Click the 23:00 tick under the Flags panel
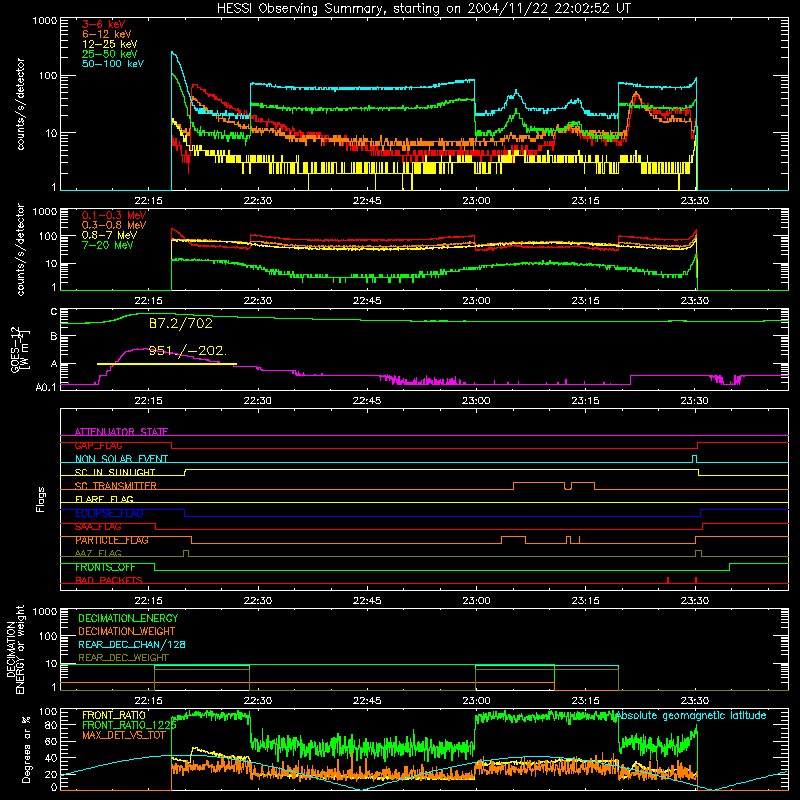800x800 pixels. pyautogui.click(x=476, y=601)
